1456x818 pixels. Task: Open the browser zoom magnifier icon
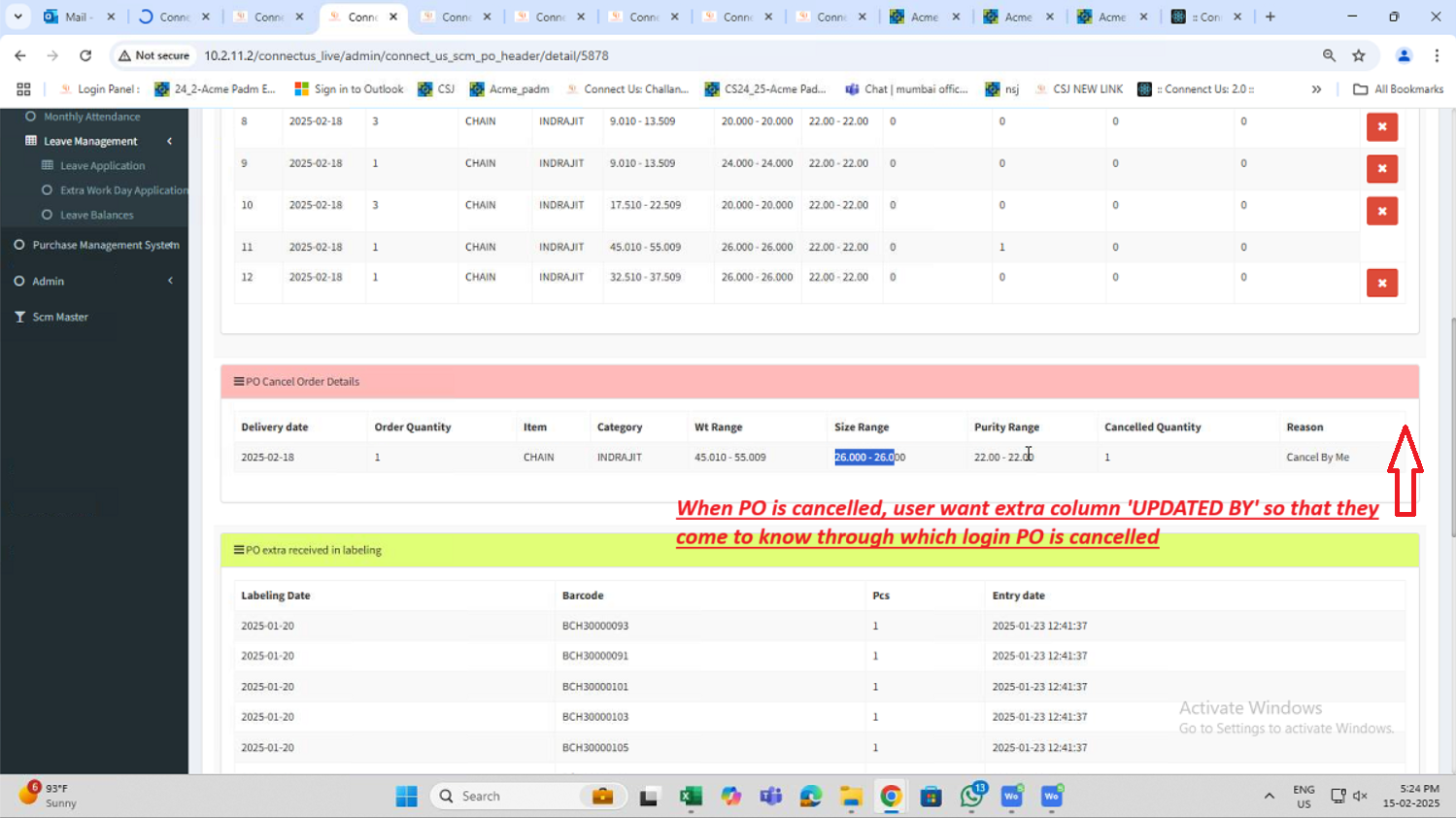tap(1329, 55)
